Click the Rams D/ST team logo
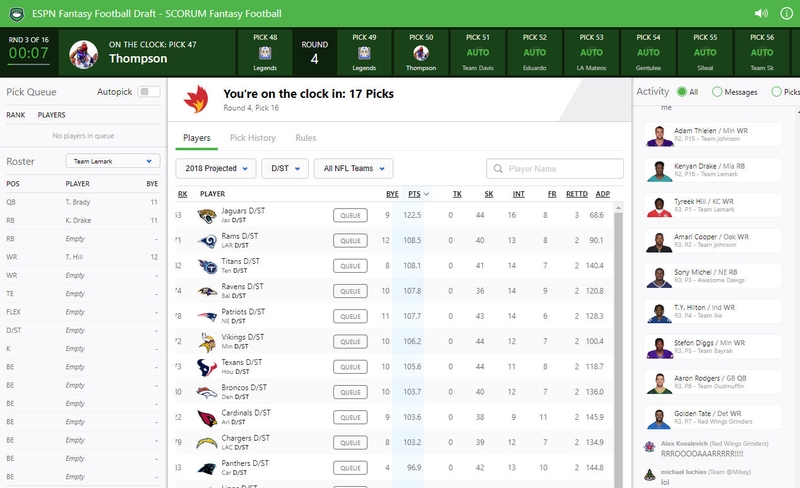This screenshot has width=800, height=488. point(207,241)
